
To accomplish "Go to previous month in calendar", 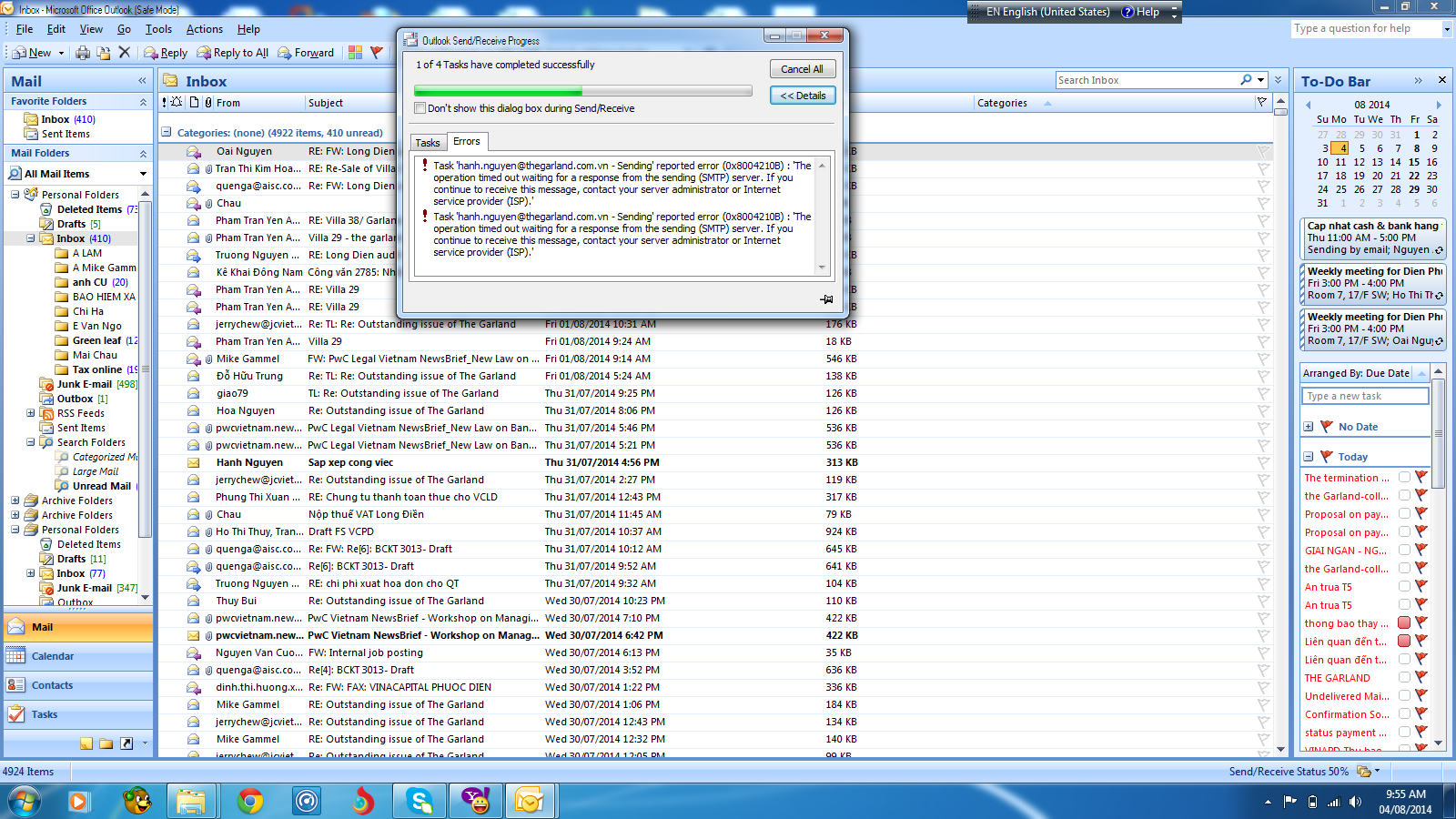I will click(x=1309, y=105).
